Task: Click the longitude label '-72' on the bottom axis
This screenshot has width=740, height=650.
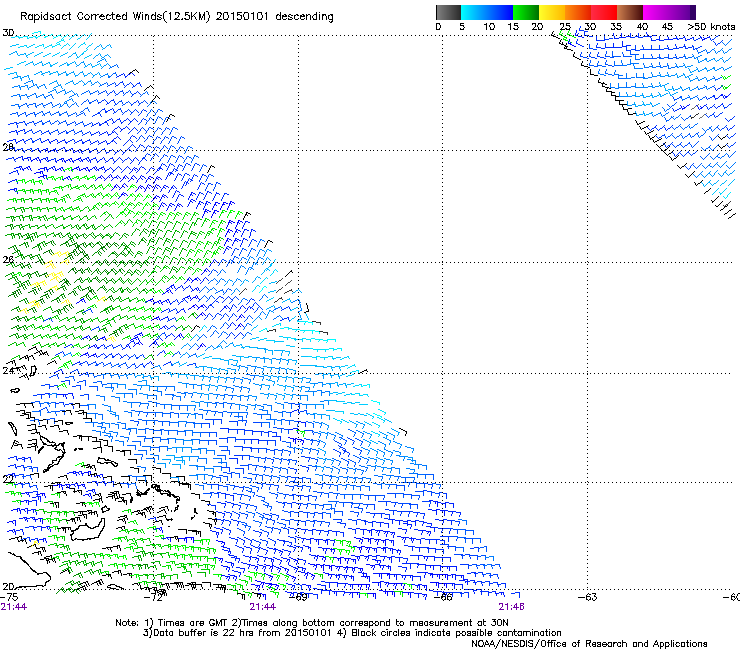Action: point(153,597)
